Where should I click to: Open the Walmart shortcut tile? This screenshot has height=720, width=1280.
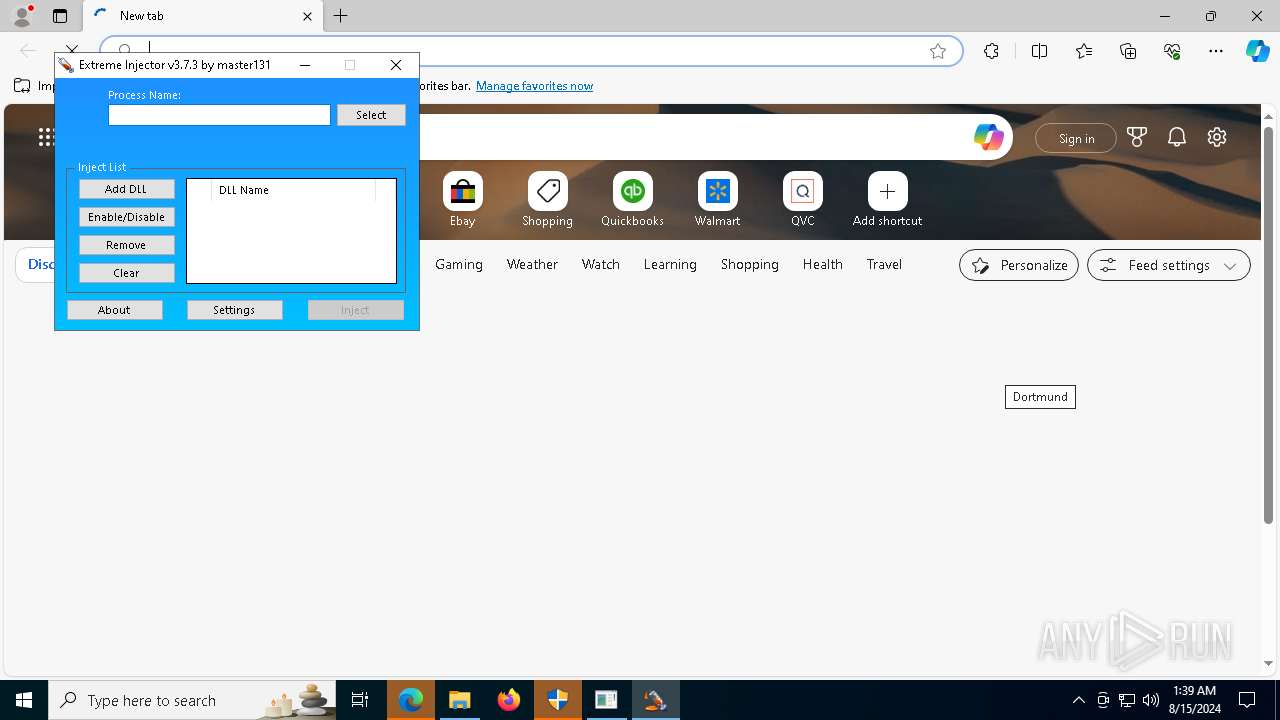[x=717, y=200]
